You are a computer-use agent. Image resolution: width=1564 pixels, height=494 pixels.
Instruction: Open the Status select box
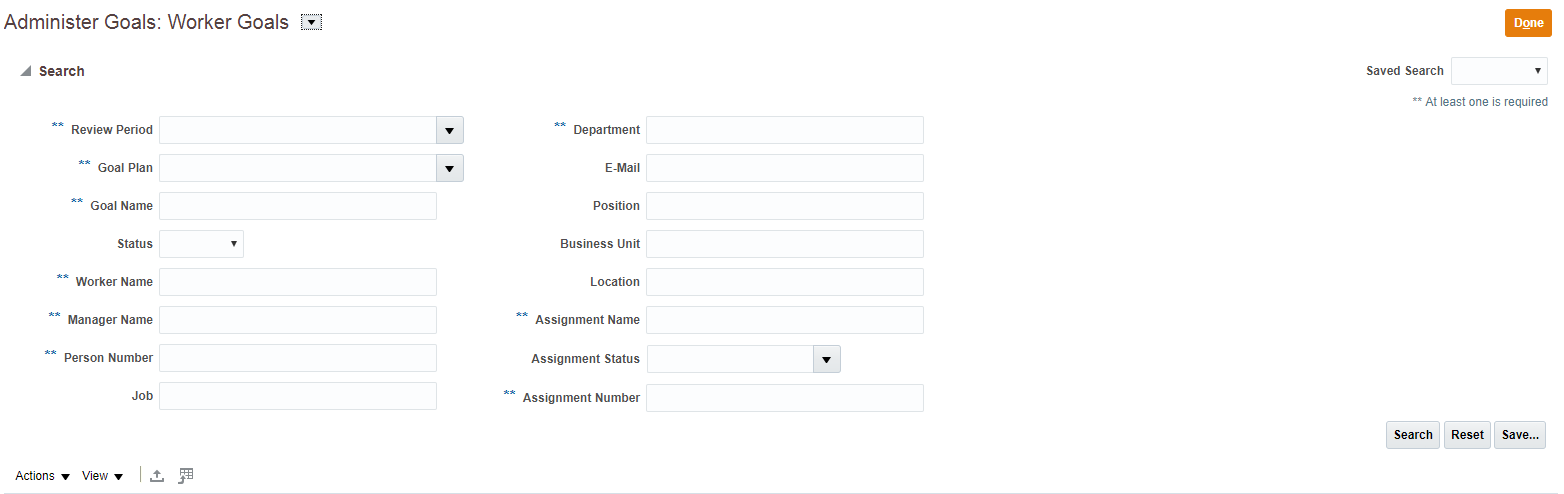[x=201, y=244]
